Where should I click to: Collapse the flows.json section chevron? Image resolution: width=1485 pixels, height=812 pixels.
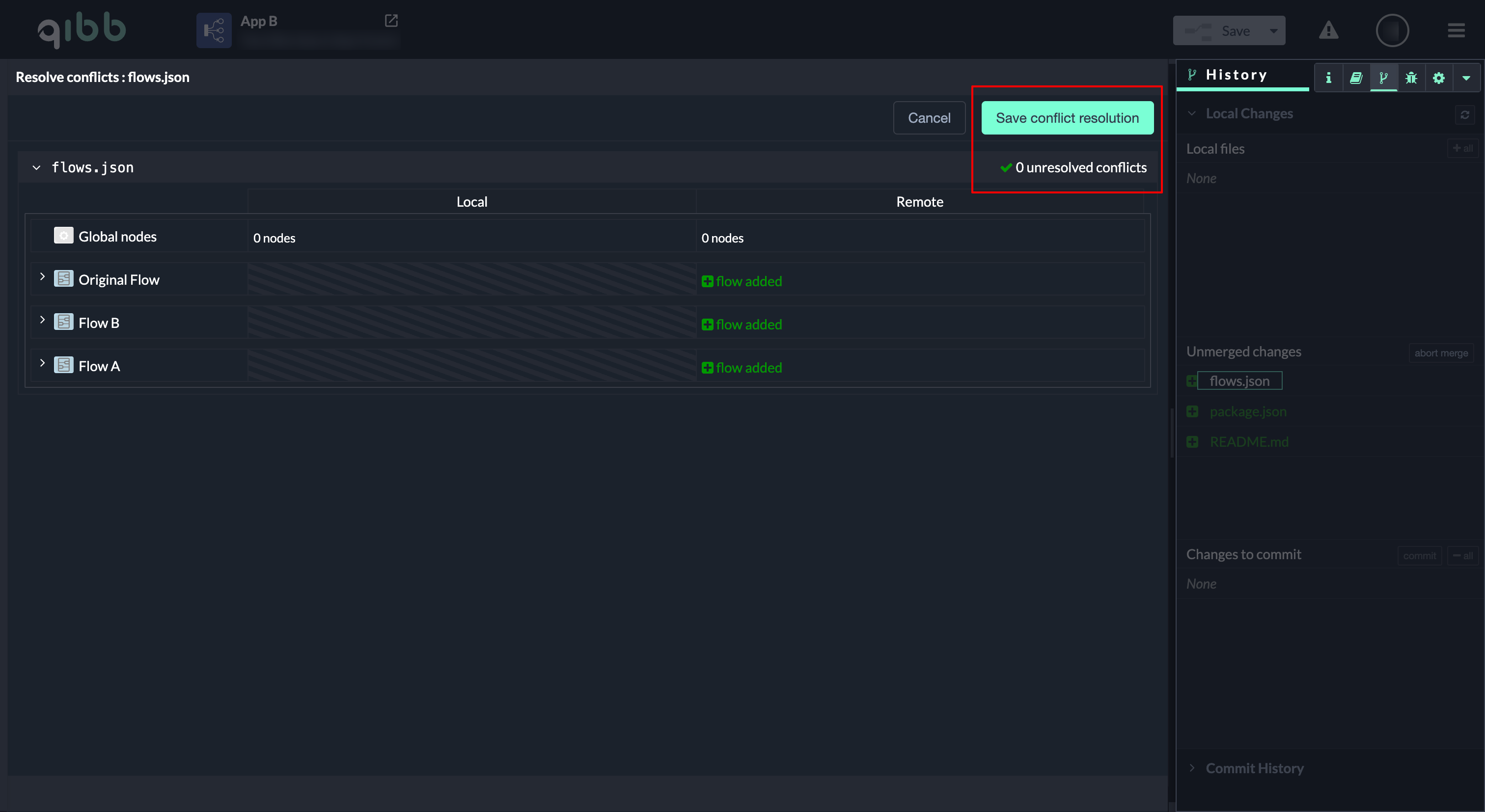pyautogui.click(x=36, y=168)
